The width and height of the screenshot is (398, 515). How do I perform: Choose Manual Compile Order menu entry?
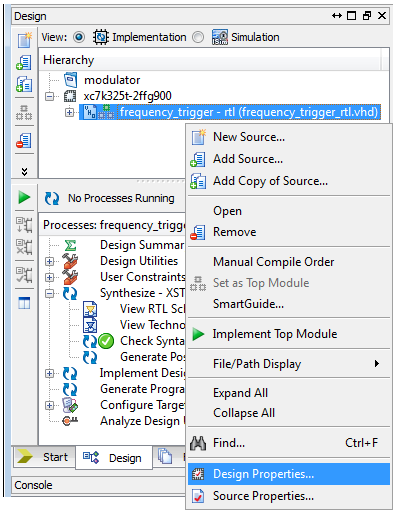coord(289,262)
